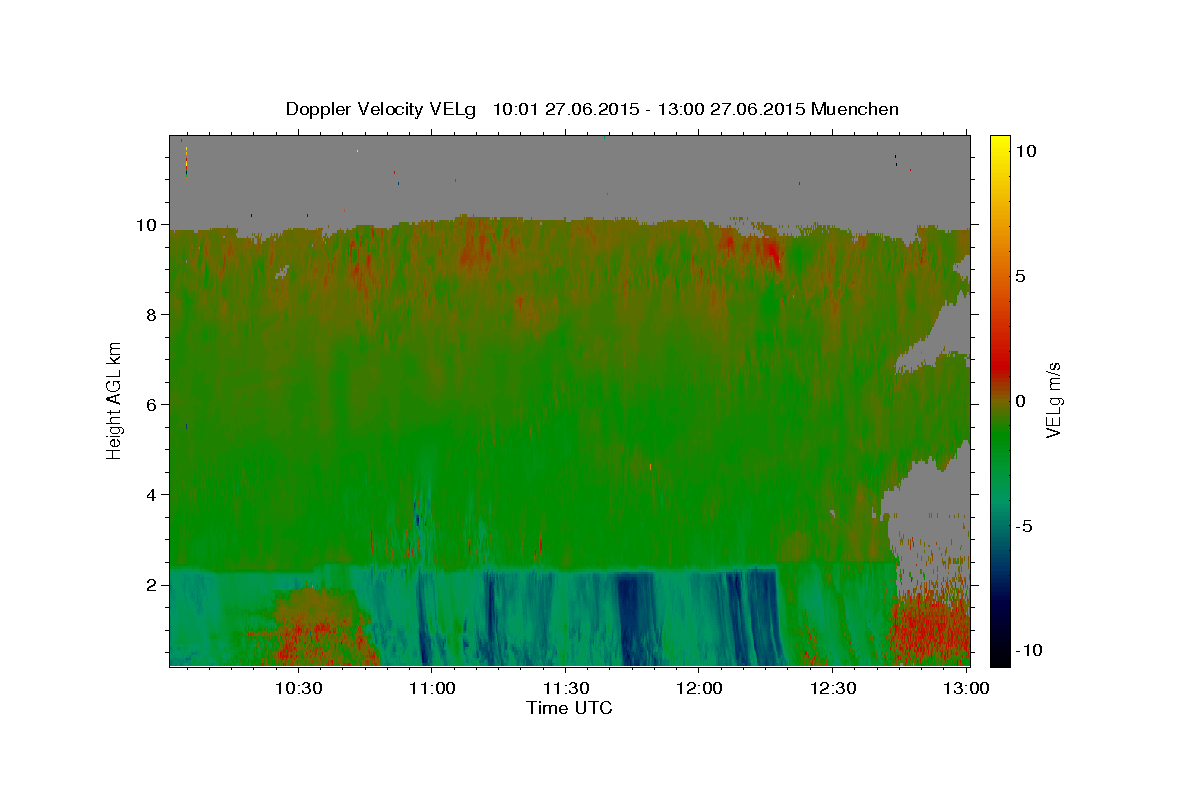Click the plot title 'Doppler Velocity VELg'

click(x=383, y=109)
